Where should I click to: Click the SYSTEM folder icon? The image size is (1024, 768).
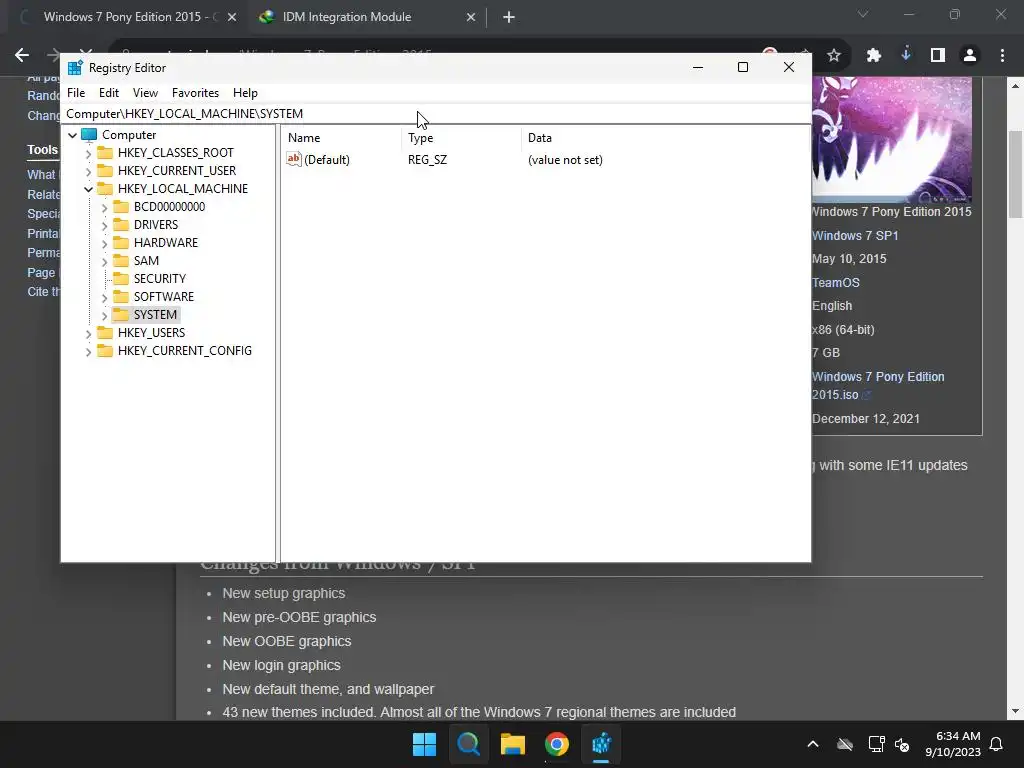point(121,315)
